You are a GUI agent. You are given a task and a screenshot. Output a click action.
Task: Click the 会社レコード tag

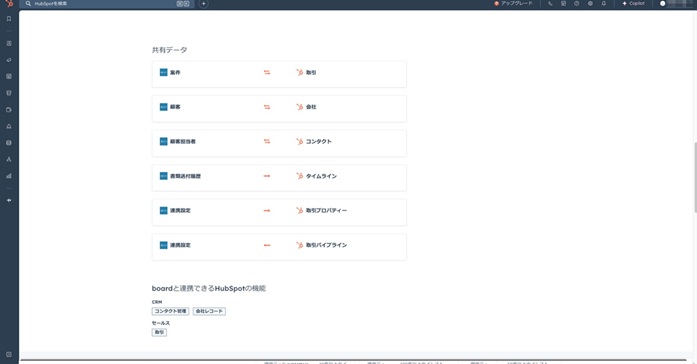tap(209, 311)
